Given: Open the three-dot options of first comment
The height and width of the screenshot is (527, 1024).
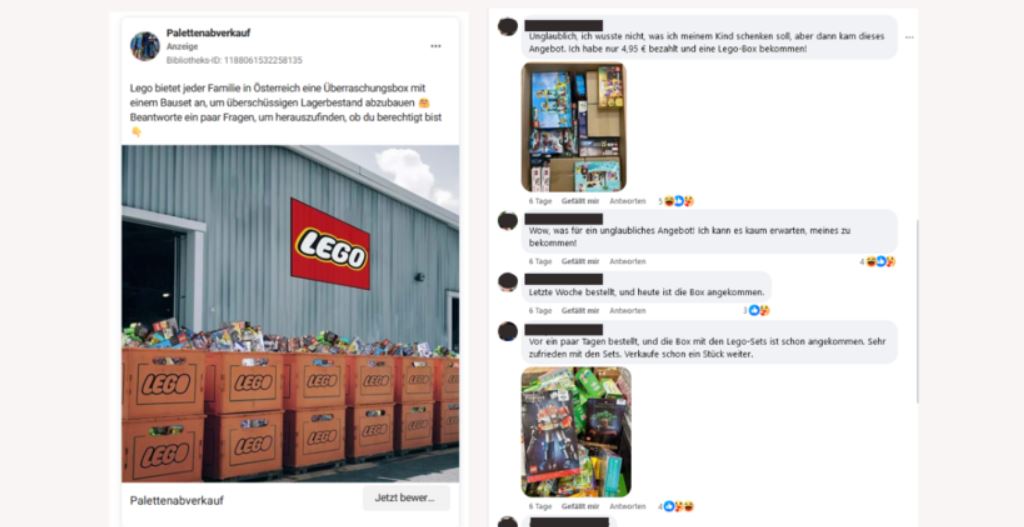Looking at the screenshot, I should 909,37.
